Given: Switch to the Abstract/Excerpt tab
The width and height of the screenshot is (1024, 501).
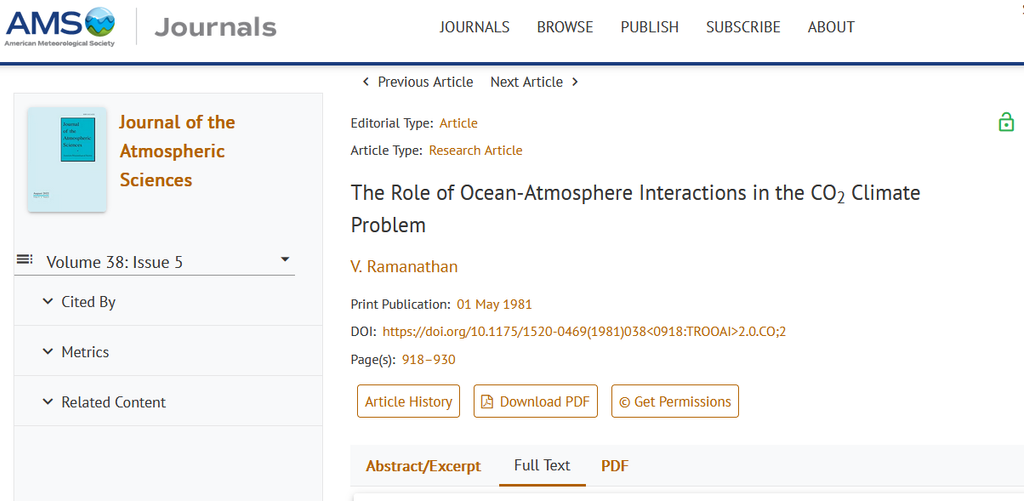Looking at the screenshot, I should (423, 466).
